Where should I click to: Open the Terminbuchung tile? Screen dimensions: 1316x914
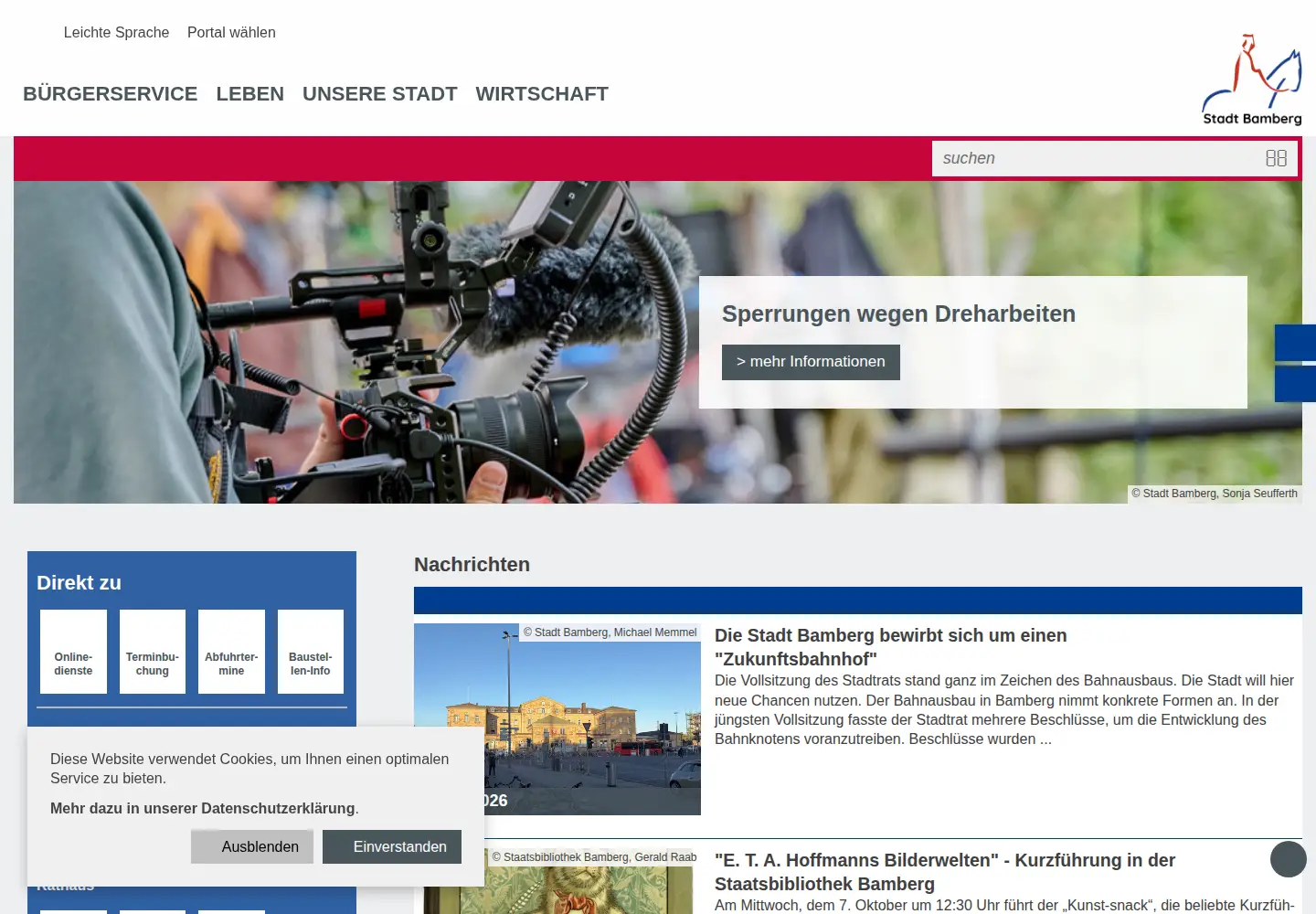coord(153,652)
